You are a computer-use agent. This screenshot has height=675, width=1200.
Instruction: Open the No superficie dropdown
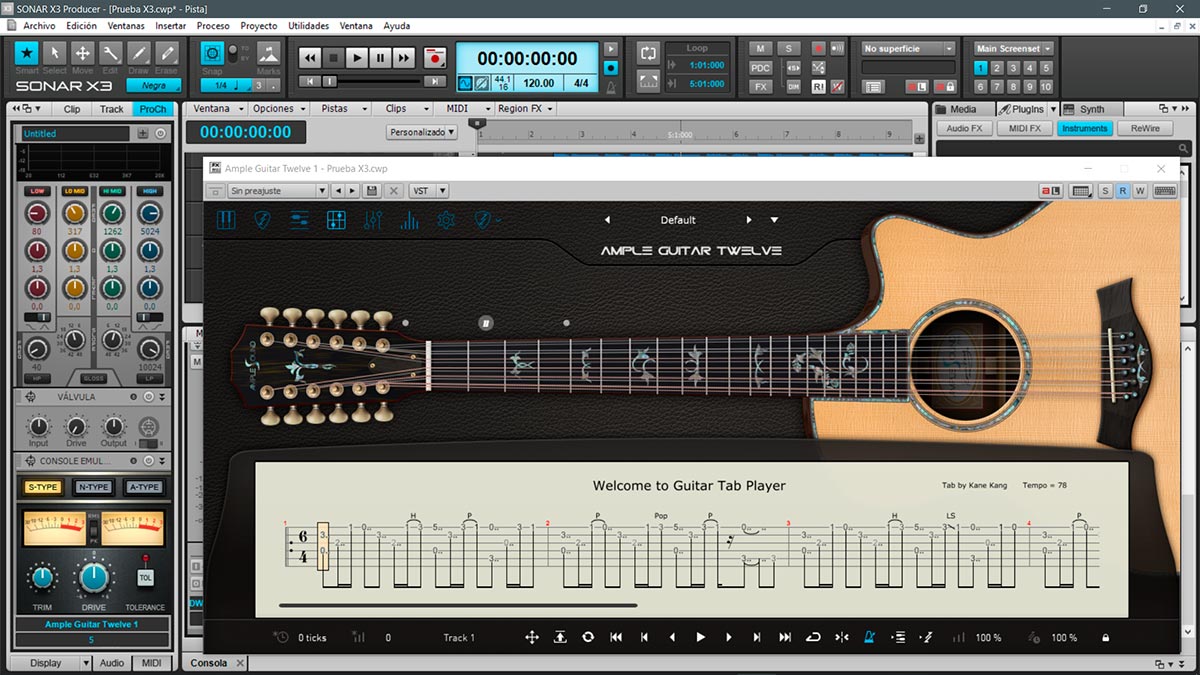coord(908,48)
